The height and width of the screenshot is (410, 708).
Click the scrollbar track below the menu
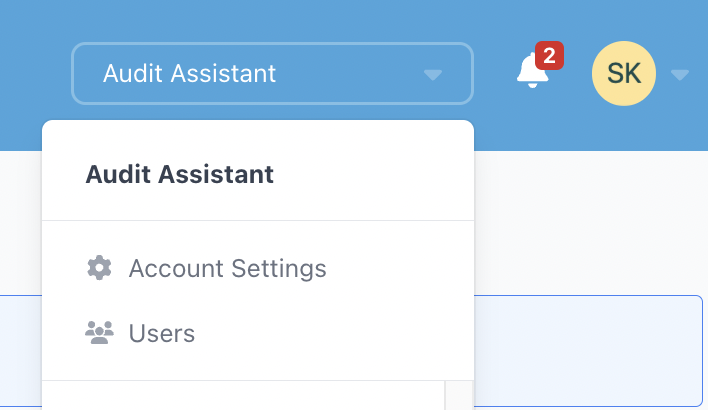click(459, 396)
